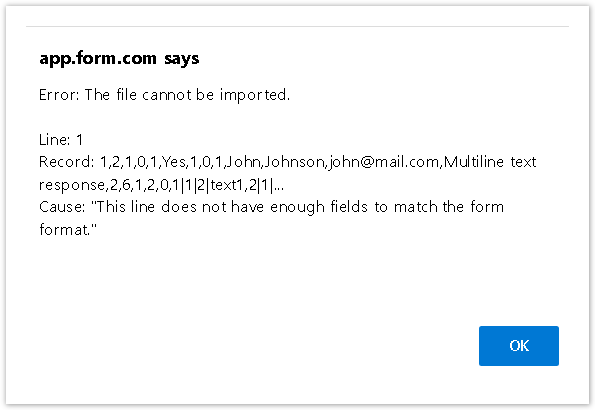Viewport: 595px width, 410px height.
Task: Select the 'Error: The file cannot be imported.' message
Action: pos(164,95)
